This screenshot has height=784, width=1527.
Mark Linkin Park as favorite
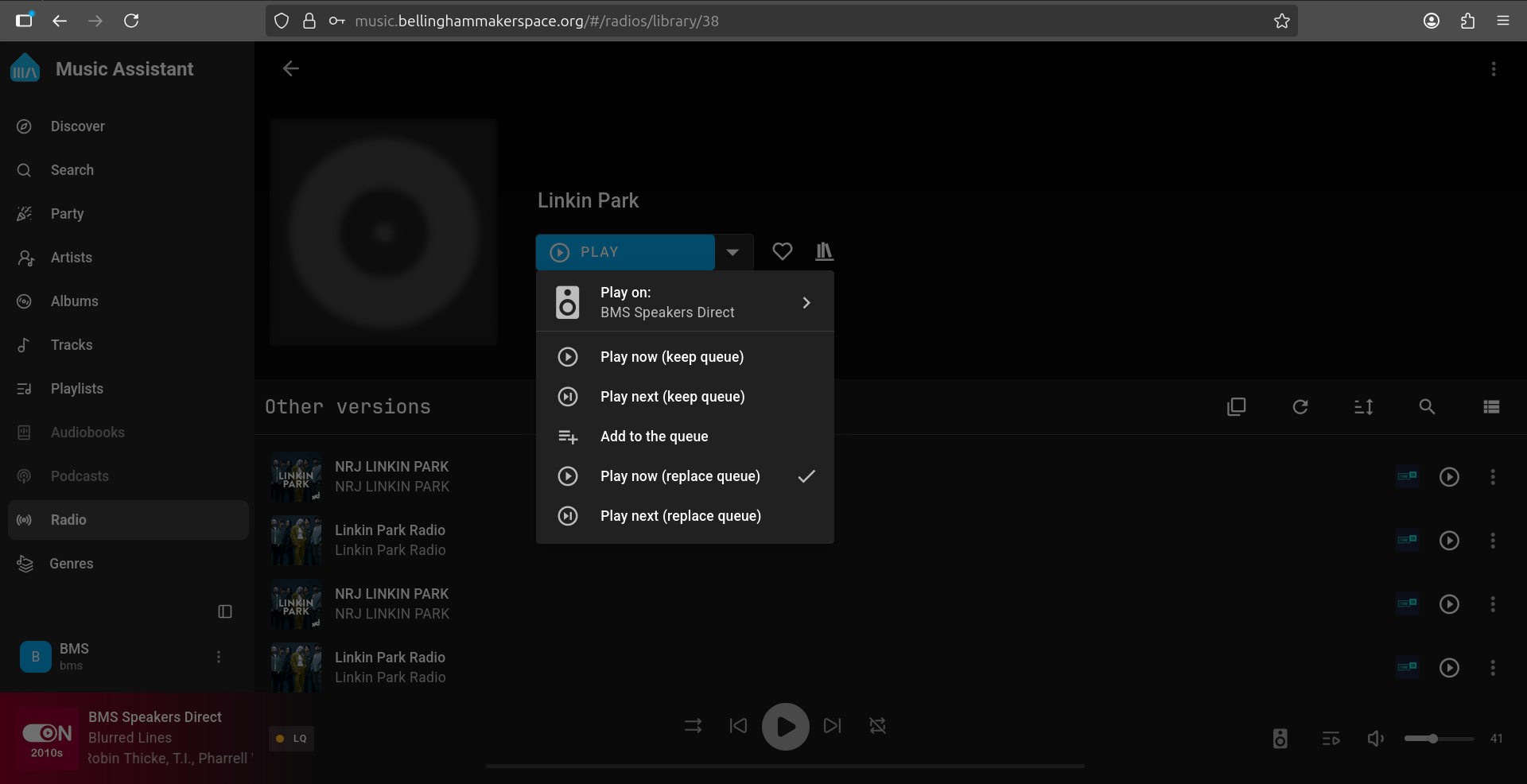[783, 252]
